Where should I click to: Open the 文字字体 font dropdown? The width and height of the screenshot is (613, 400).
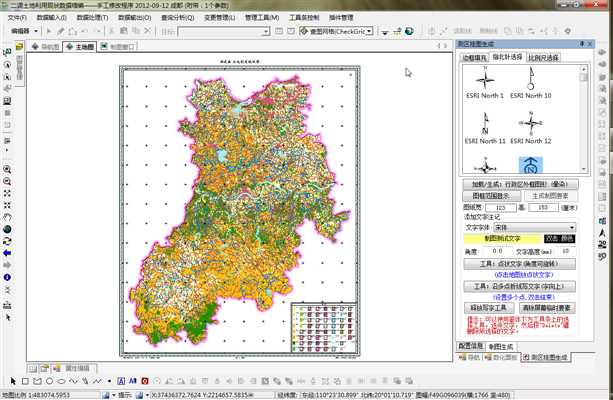click(x=535, y=227)
